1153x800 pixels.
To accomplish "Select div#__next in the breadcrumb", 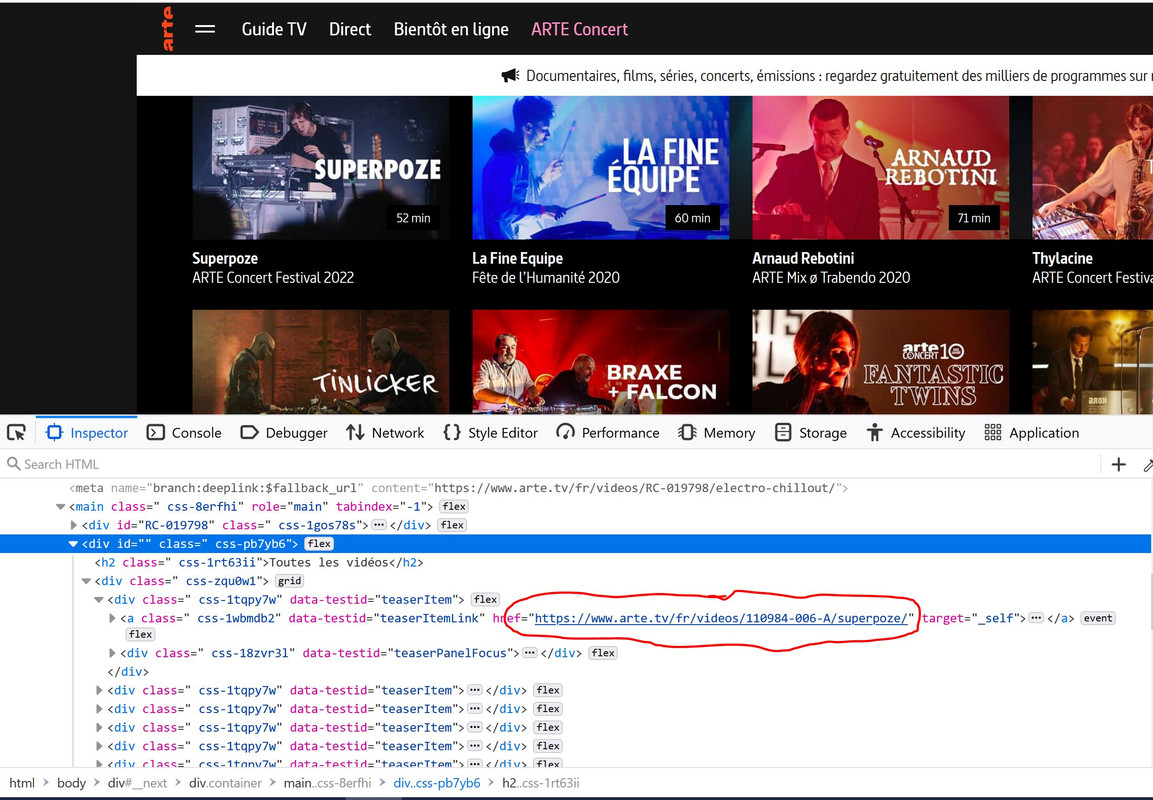I will click(x=138, y=783).
